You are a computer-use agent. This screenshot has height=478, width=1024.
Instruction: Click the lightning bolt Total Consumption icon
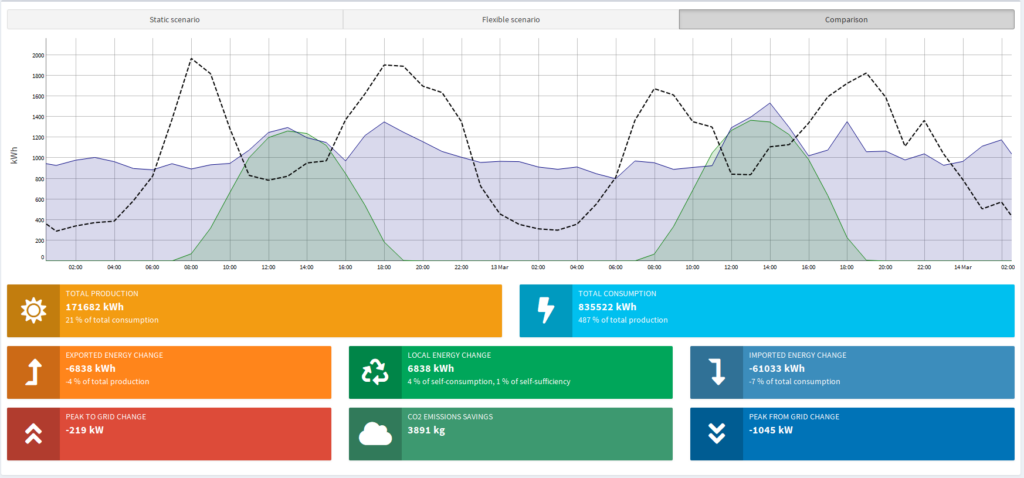(x=546, y=311)
